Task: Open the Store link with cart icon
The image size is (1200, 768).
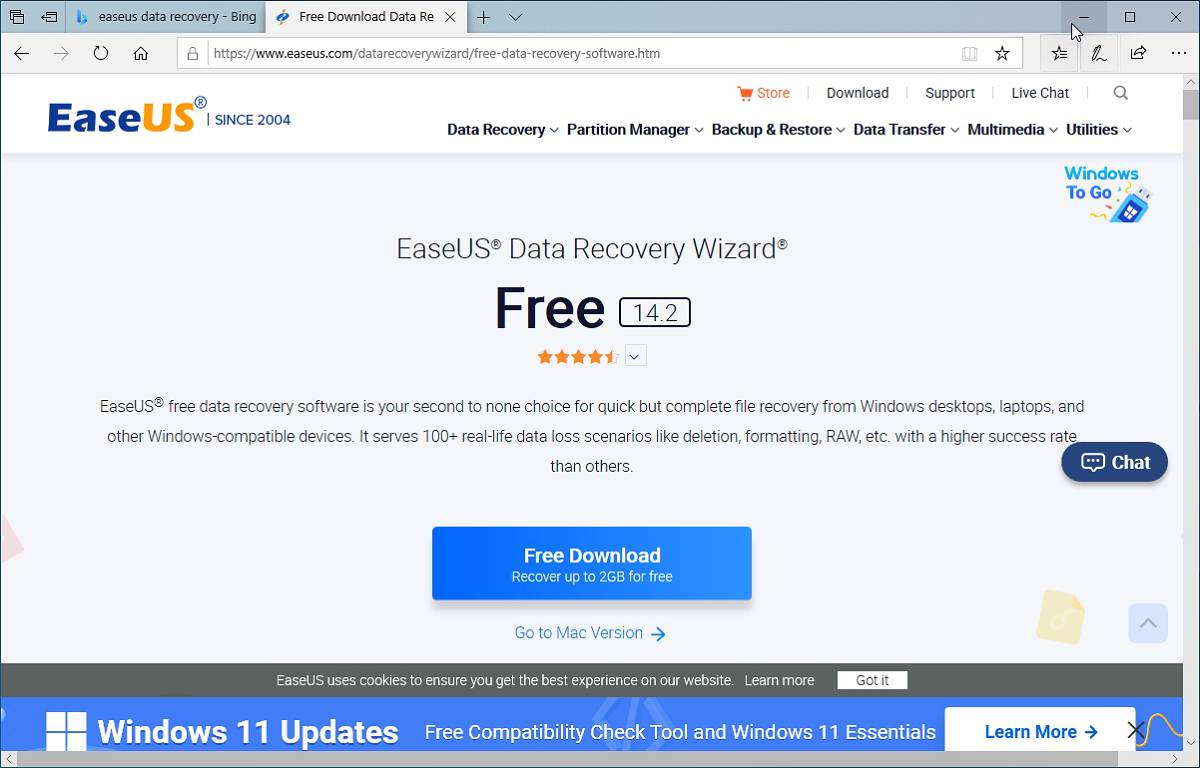Action: [763, 93]
